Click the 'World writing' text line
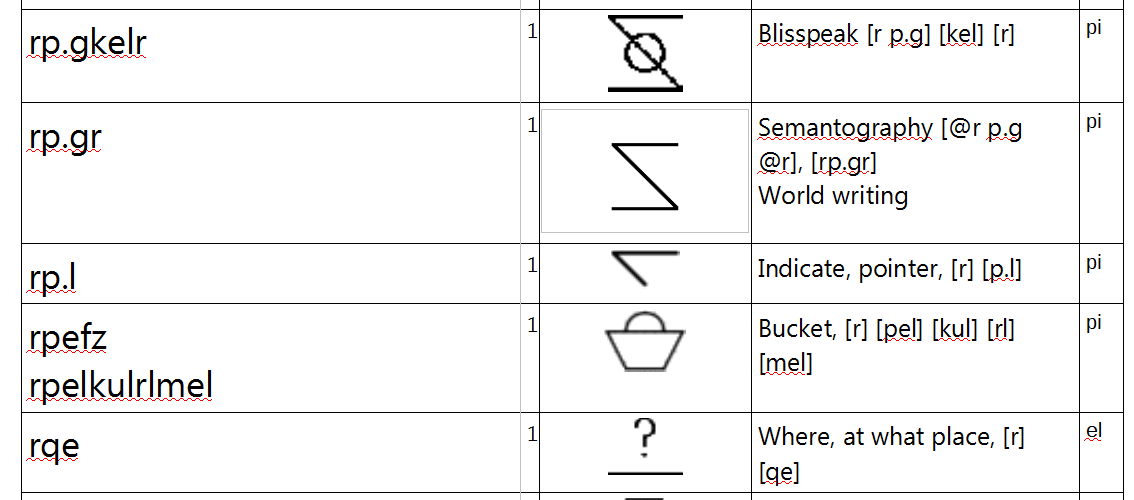This screenshot has height=500, width=1134. pos(833,195)
